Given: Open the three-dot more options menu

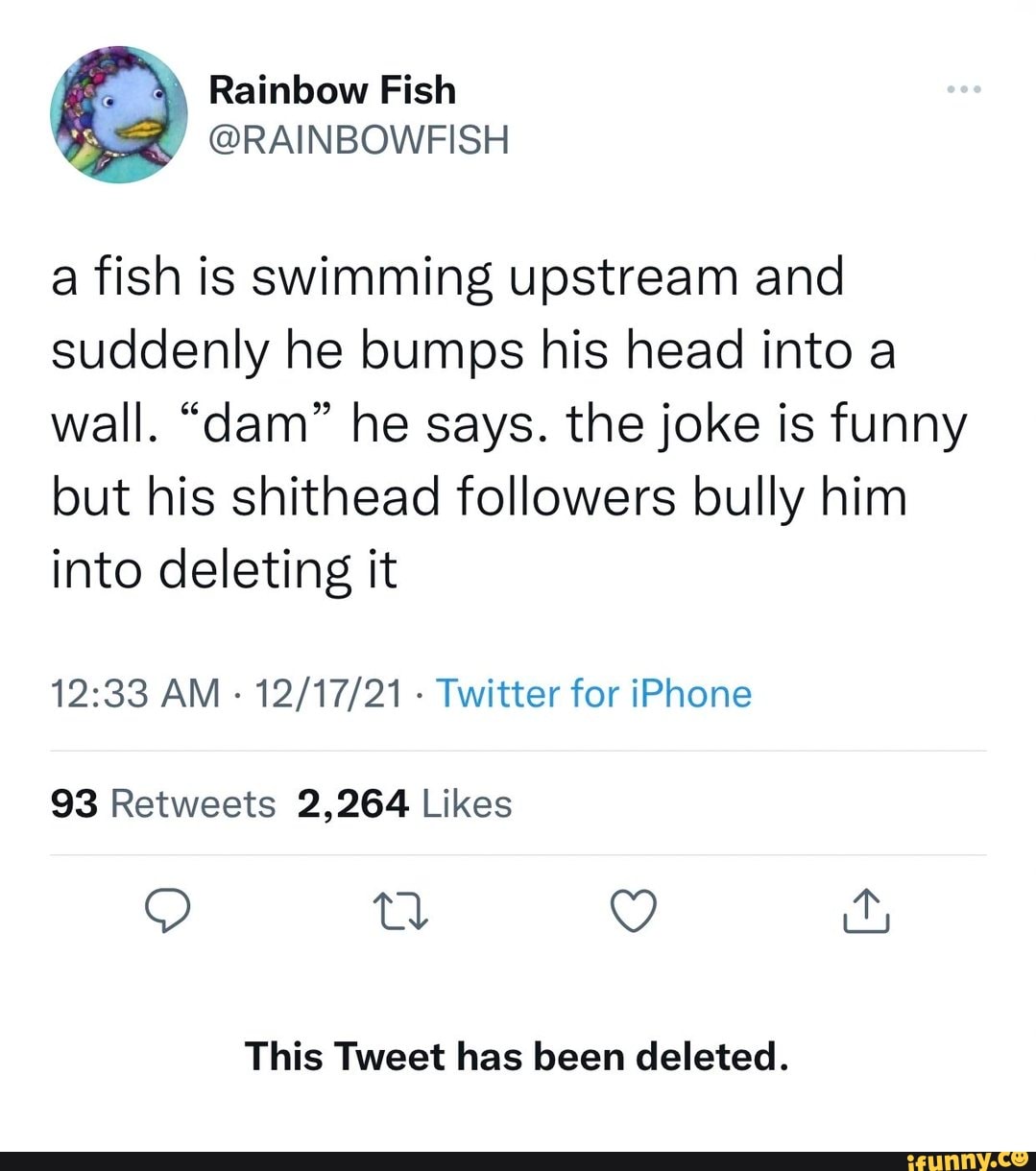Looking at the screenshot, I should click(x=963, y=88).
